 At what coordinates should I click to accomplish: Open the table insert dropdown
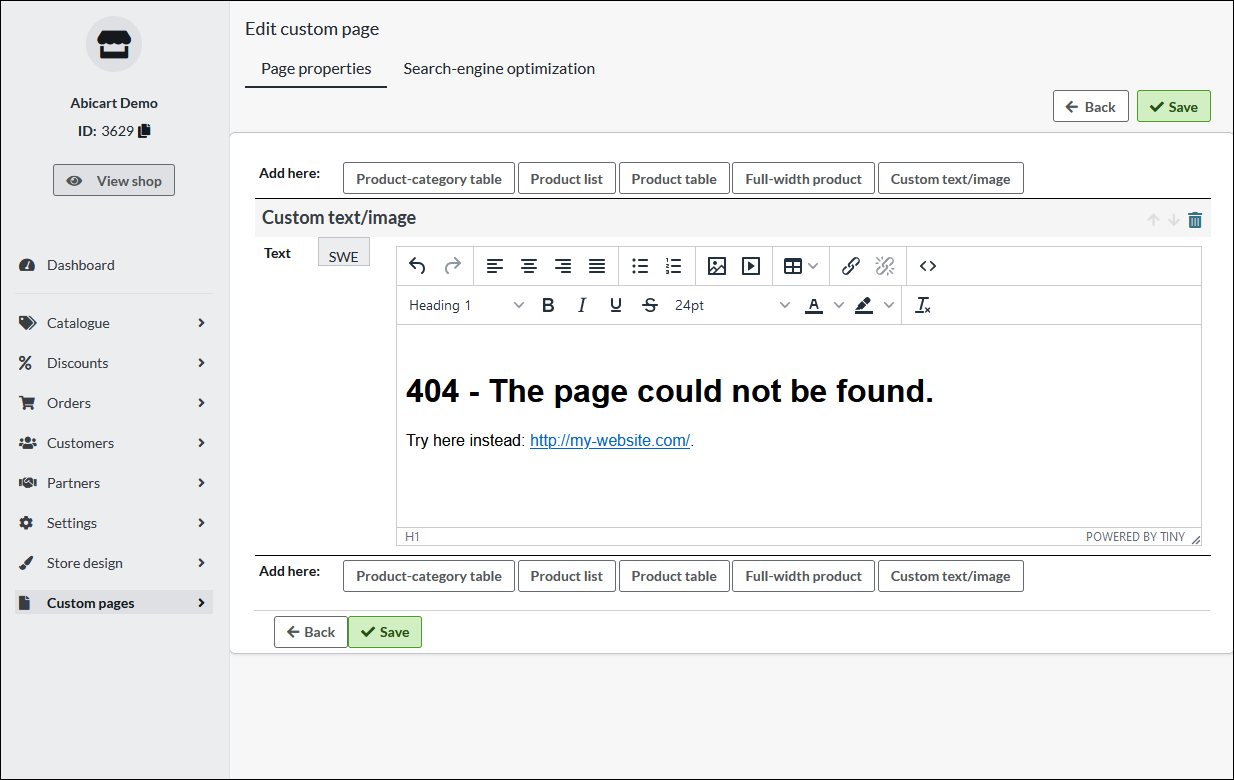[x=800, y=266]
